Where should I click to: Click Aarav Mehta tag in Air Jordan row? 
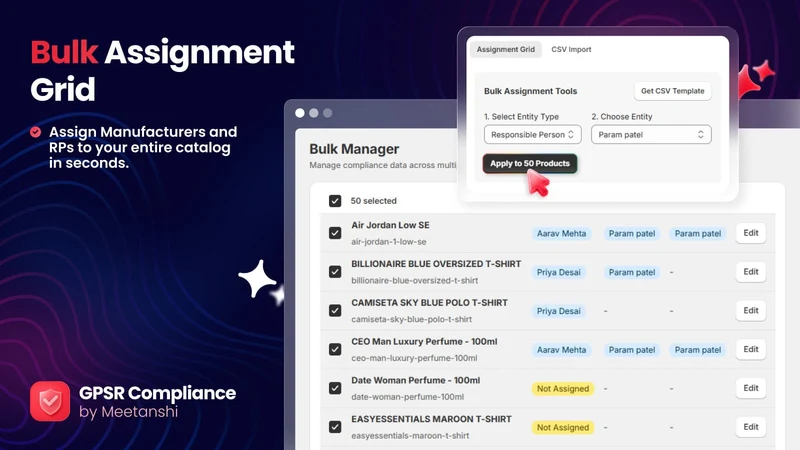(561, 234)
